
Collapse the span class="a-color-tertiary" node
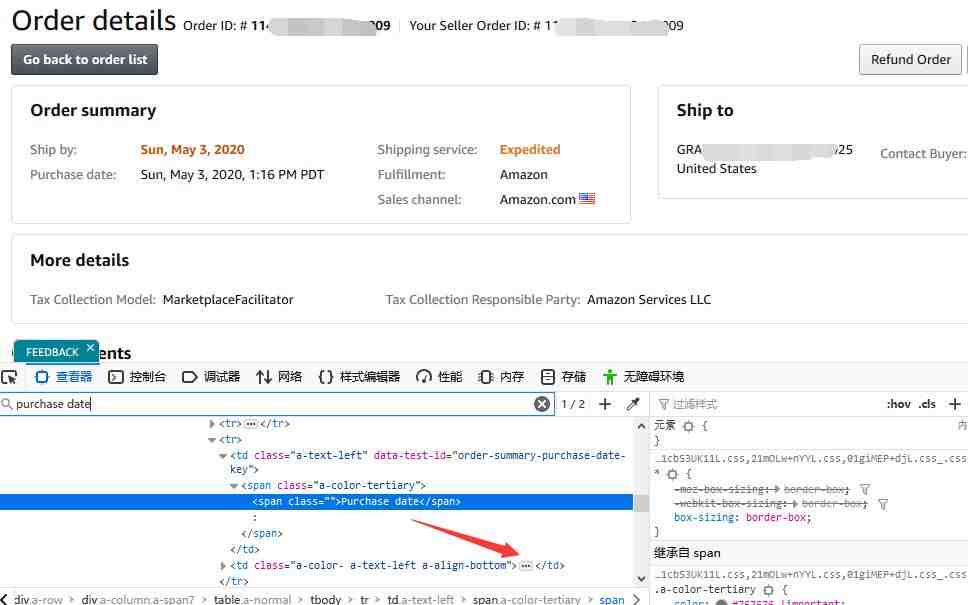click(234, 486)
